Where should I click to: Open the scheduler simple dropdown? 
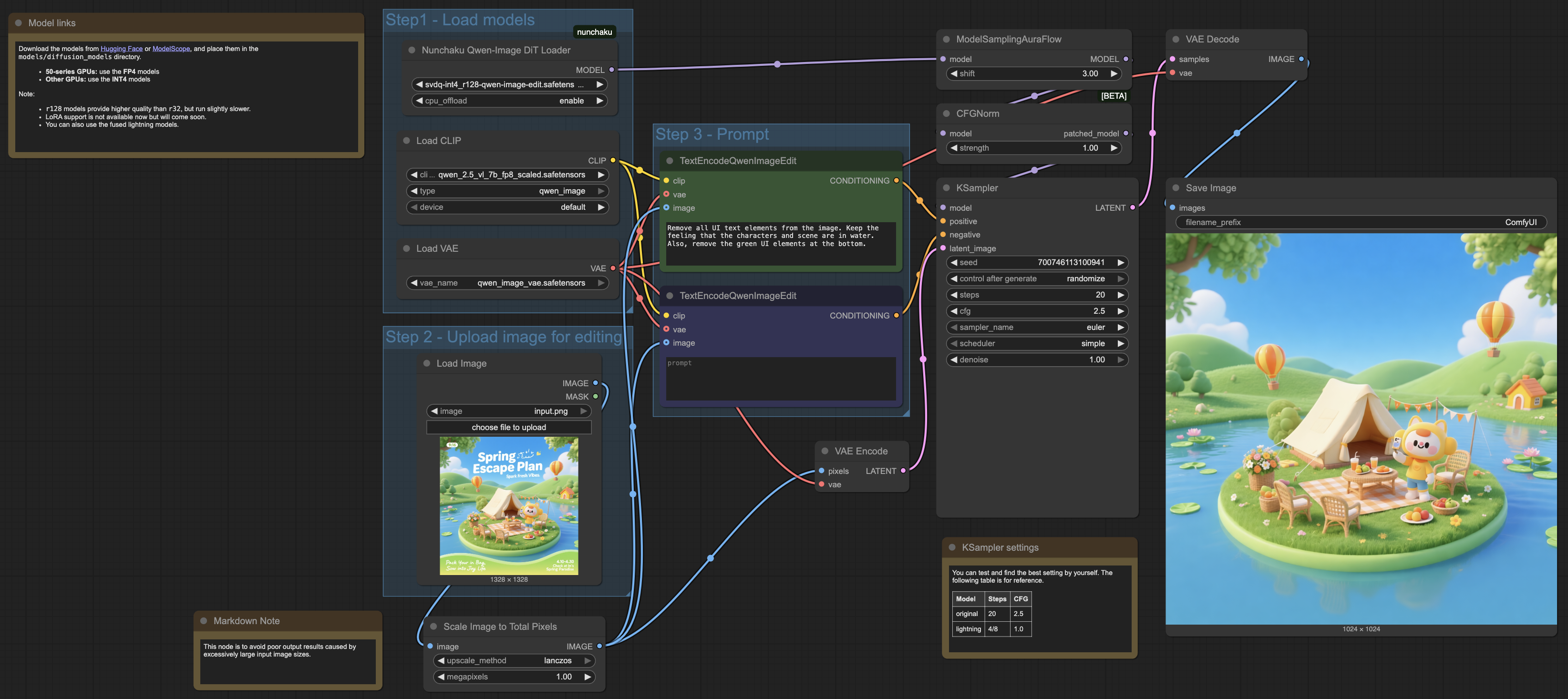[x=1037, y=344]
